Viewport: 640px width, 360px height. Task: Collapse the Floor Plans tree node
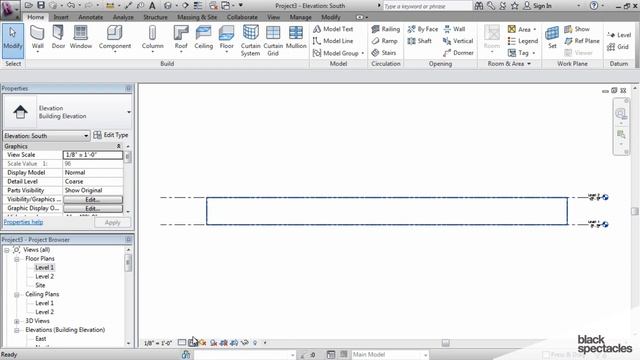[17, 259]
